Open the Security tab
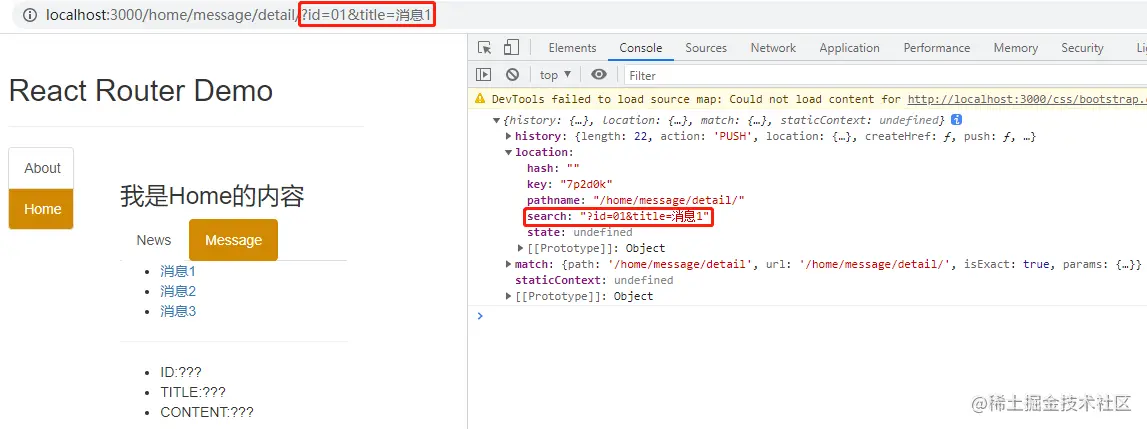This screenshot has height=429, width=1147. coord(1082,48)
